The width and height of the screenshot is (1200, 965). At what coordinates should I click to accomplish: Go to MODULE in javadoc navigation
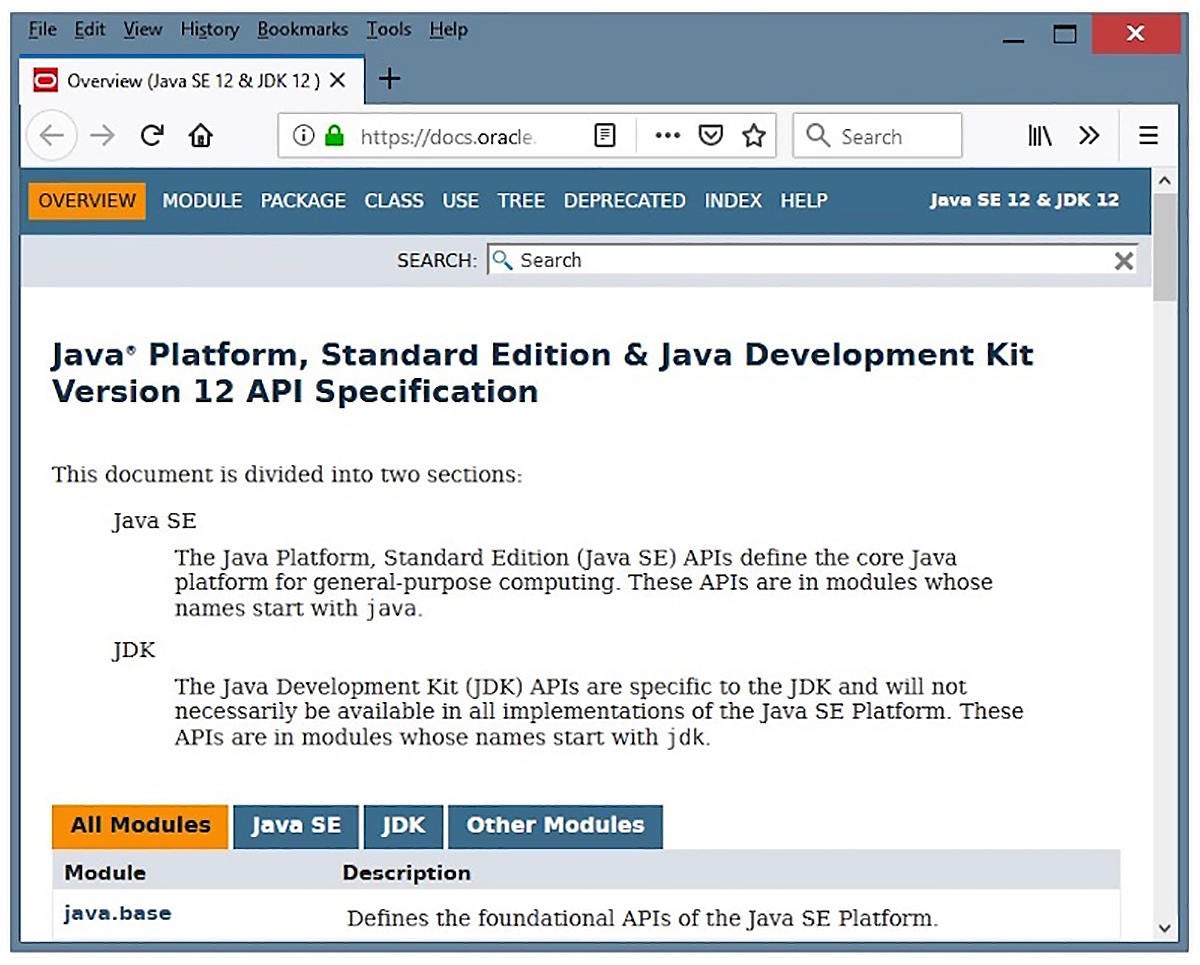[x=202, y=201]
